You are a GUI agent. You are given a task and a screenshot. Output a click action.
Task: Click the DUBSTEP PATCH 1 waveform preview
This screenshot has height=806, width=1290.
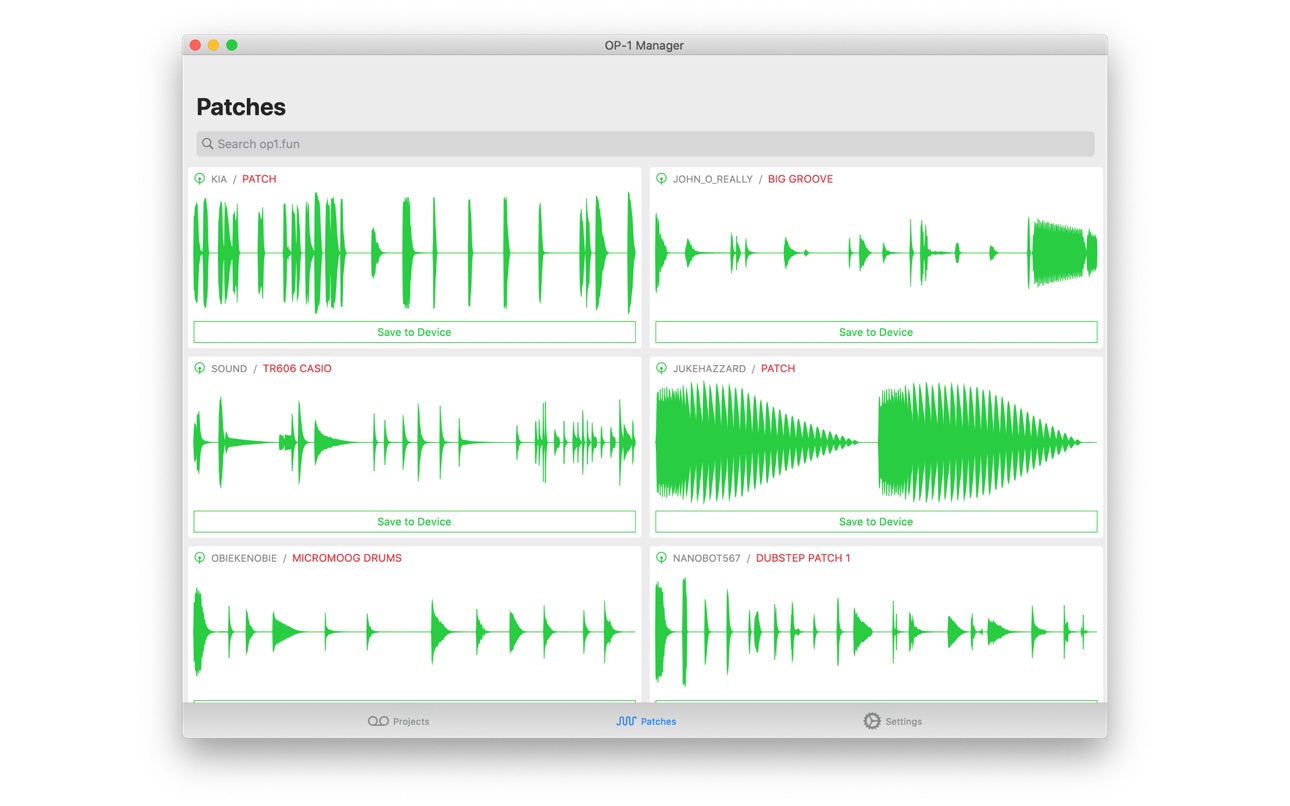pyautogui.click(x=876, y=632)
